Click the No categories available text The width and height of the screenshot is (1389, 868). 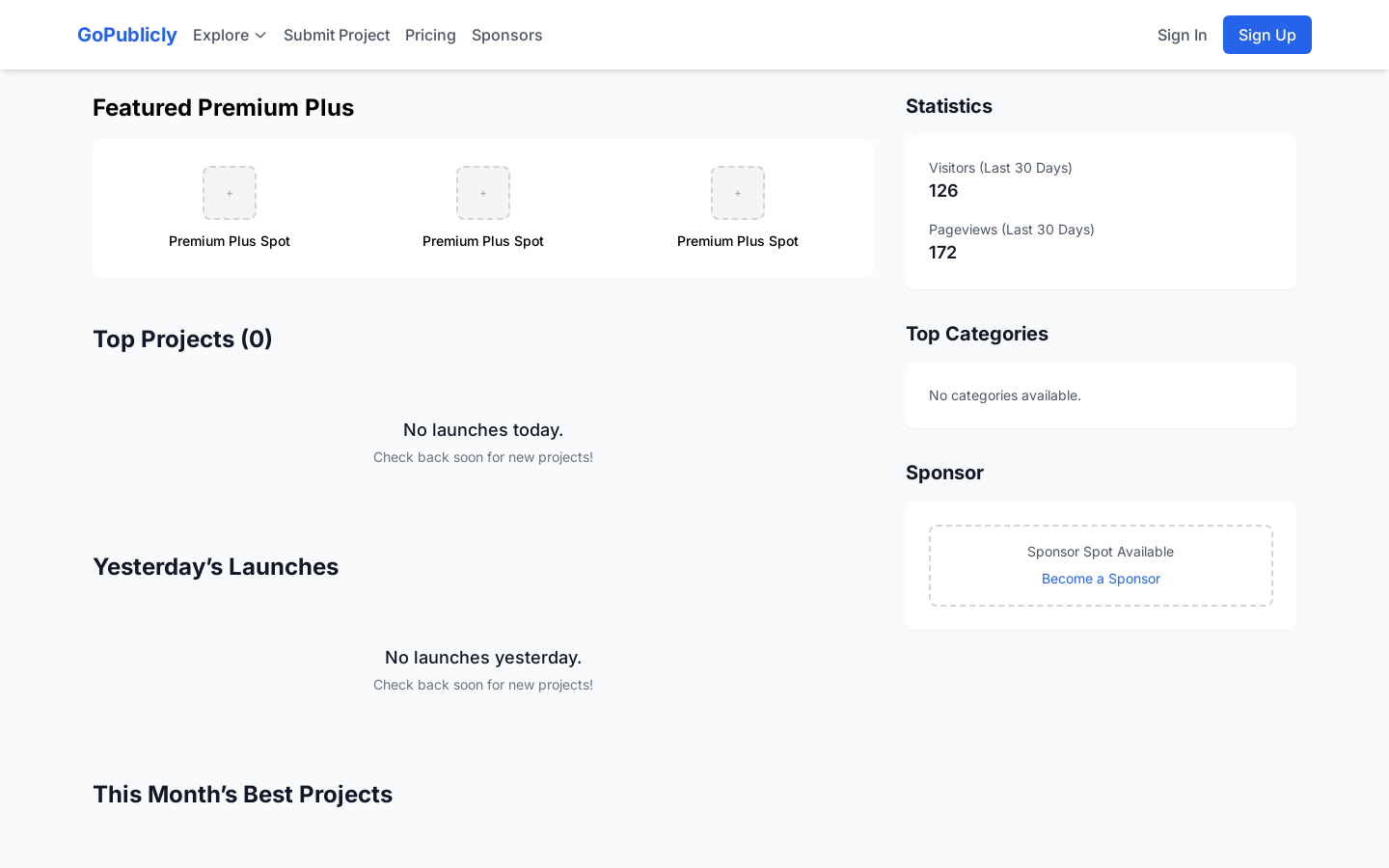[x=1005, y=395]
